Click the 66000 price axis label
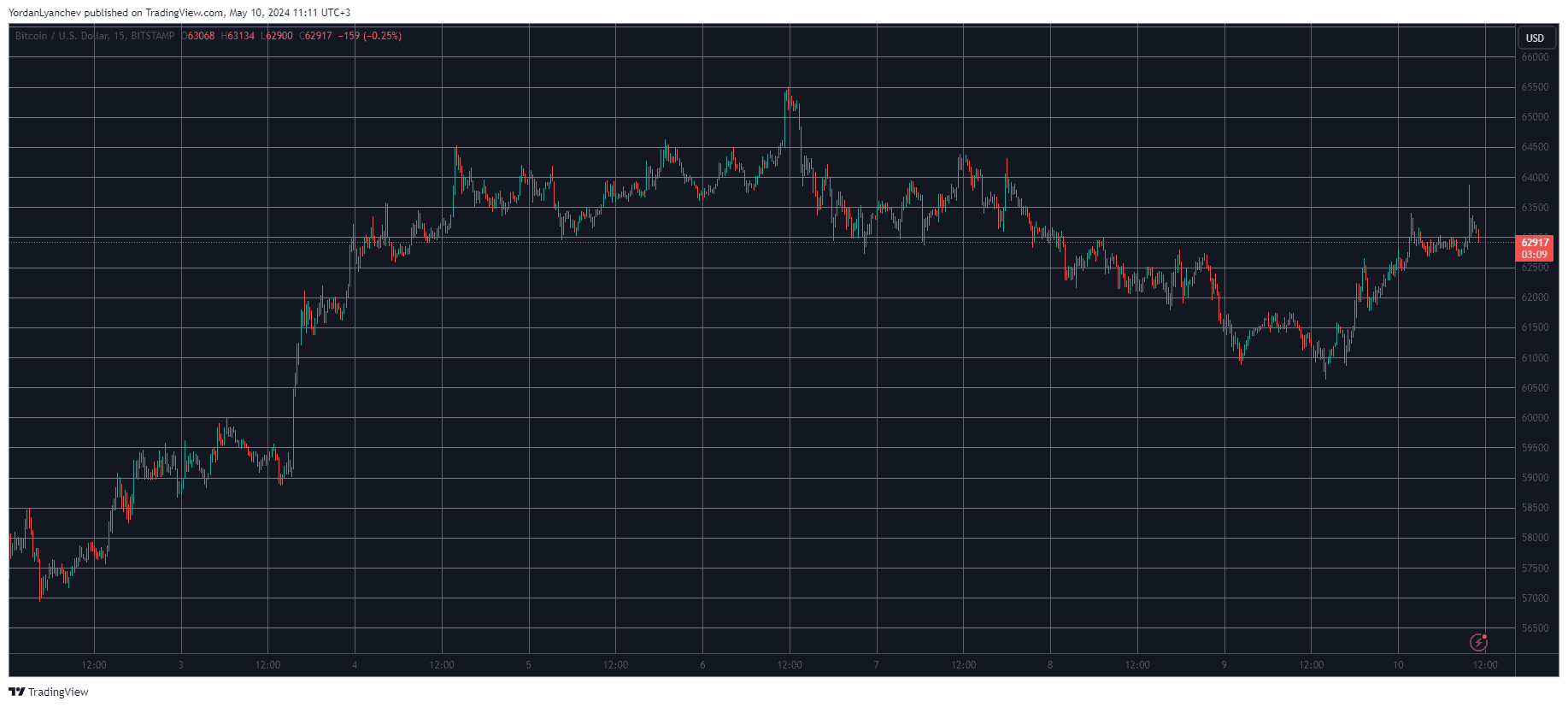Screen dimensions: 1568x707 (x=1535, y=57)
